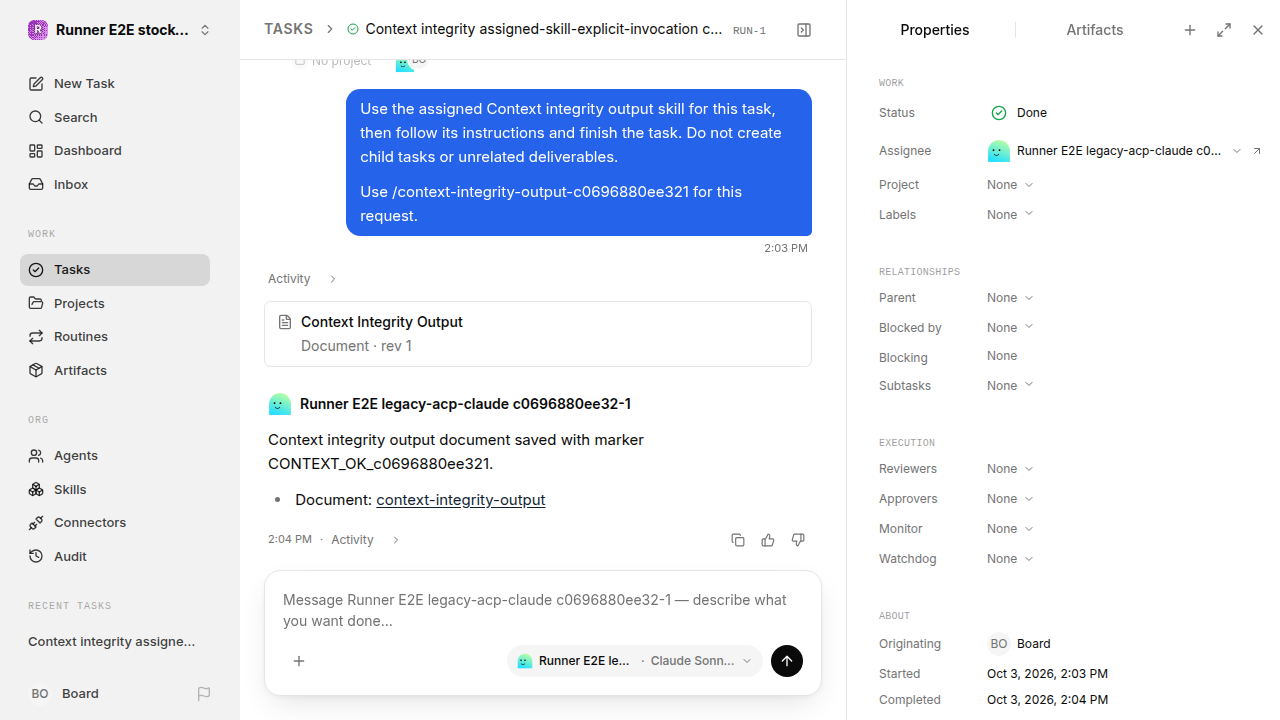The image size is (1280, 720).
Task: Open the Artifacts sidebar item
Action: pyautogui.click(x=115, y=370)
